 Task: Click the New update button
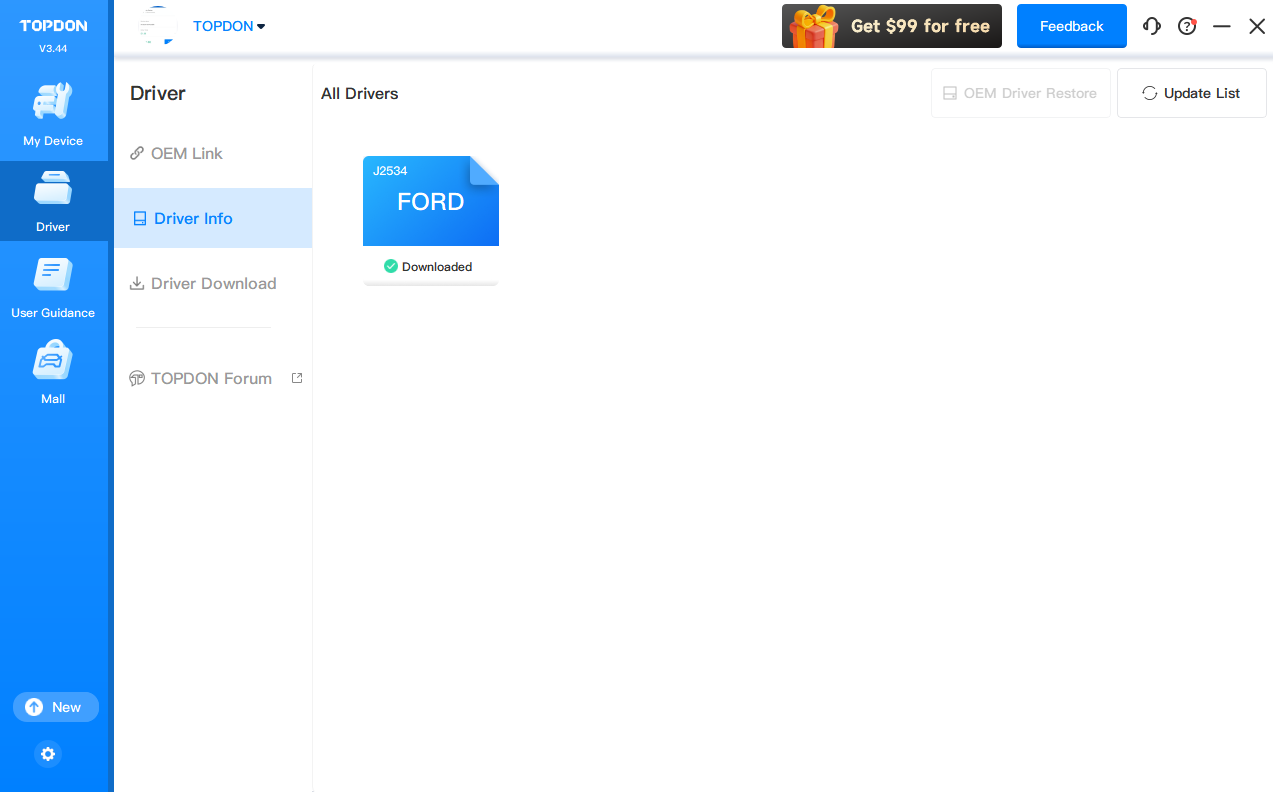point(56,707)
